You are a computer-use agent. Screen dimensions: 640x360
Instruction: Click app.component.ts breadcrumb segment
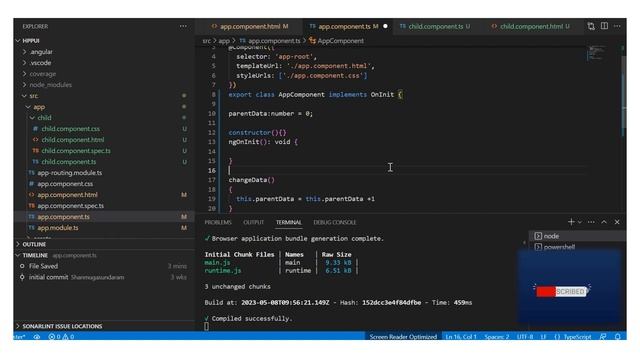pos(274,41)
